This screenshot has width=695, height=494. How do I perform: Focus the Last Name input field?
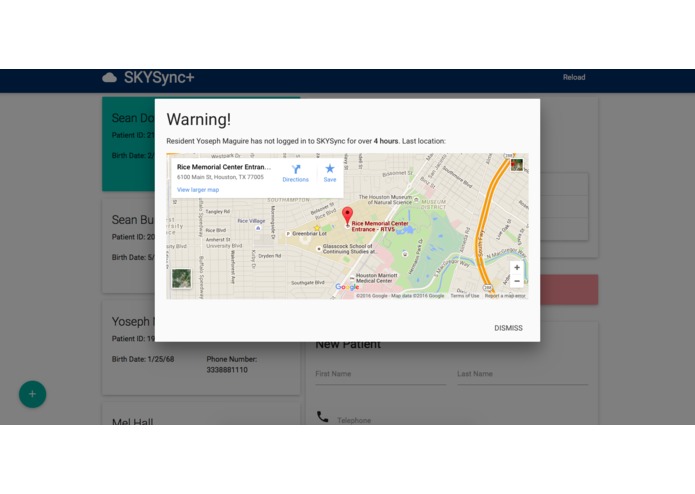(x=523, y=374)
